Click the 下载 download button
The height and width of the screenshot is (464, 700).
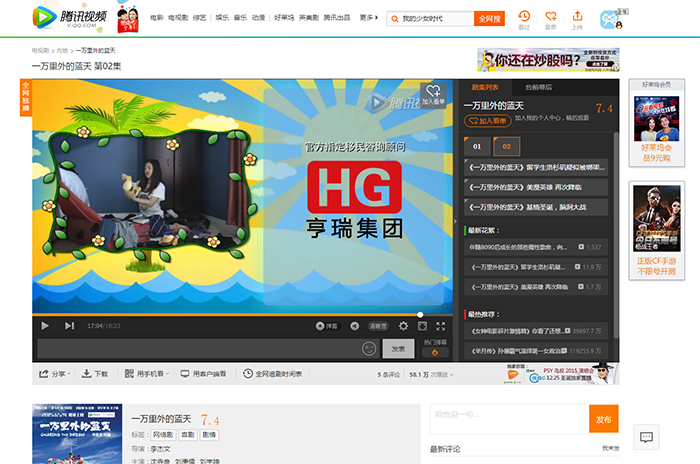[95, 374]
